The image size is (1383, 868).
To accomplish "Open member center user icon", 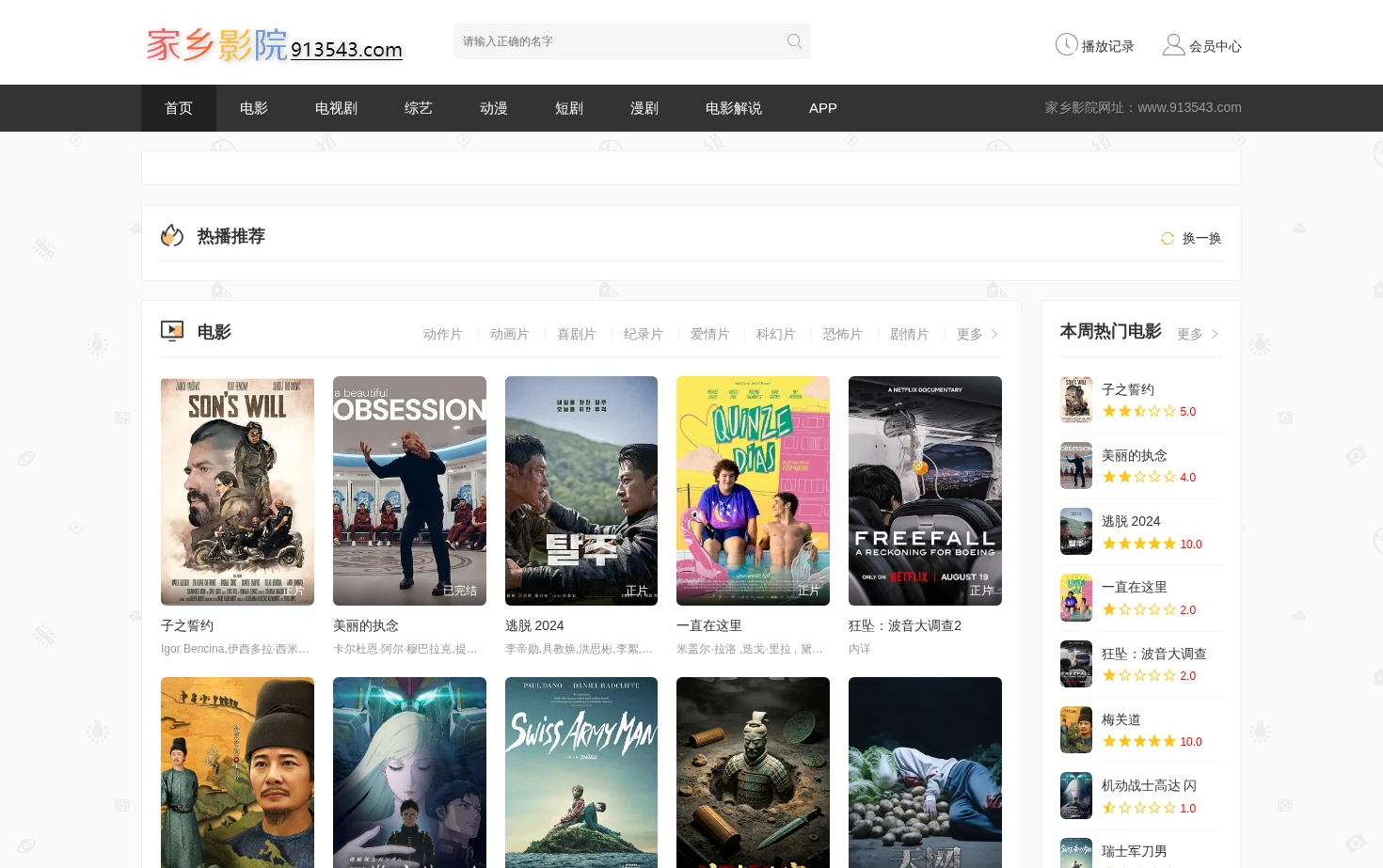I will point(1174,44).
